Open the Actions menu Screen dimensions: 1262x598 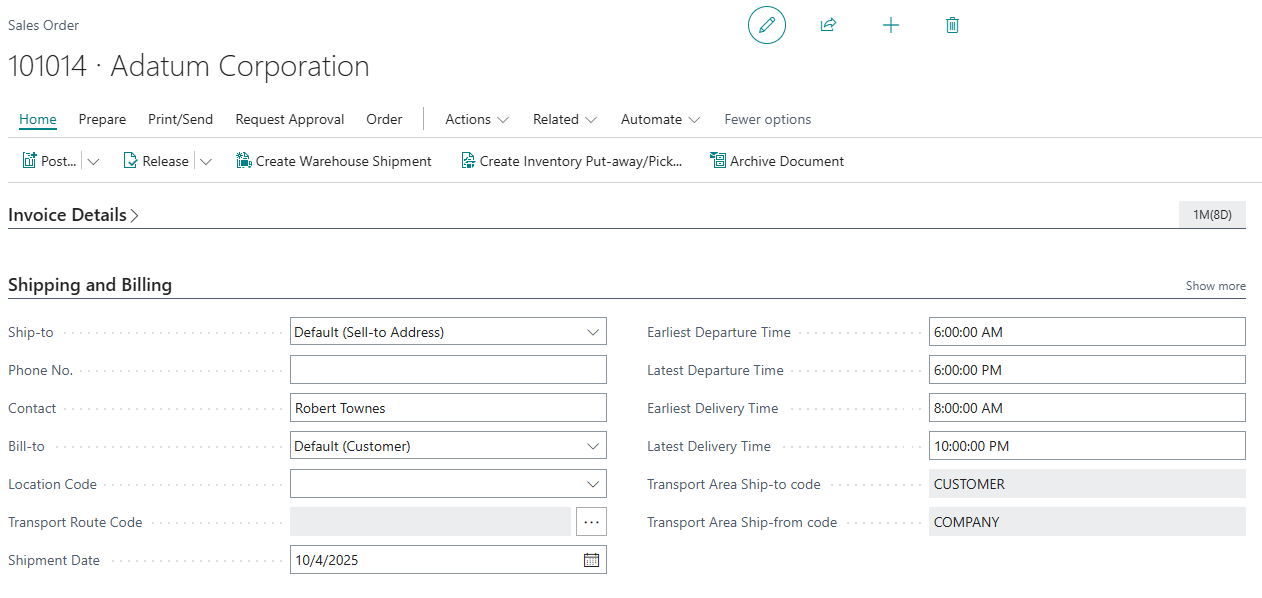pos(477,119)
